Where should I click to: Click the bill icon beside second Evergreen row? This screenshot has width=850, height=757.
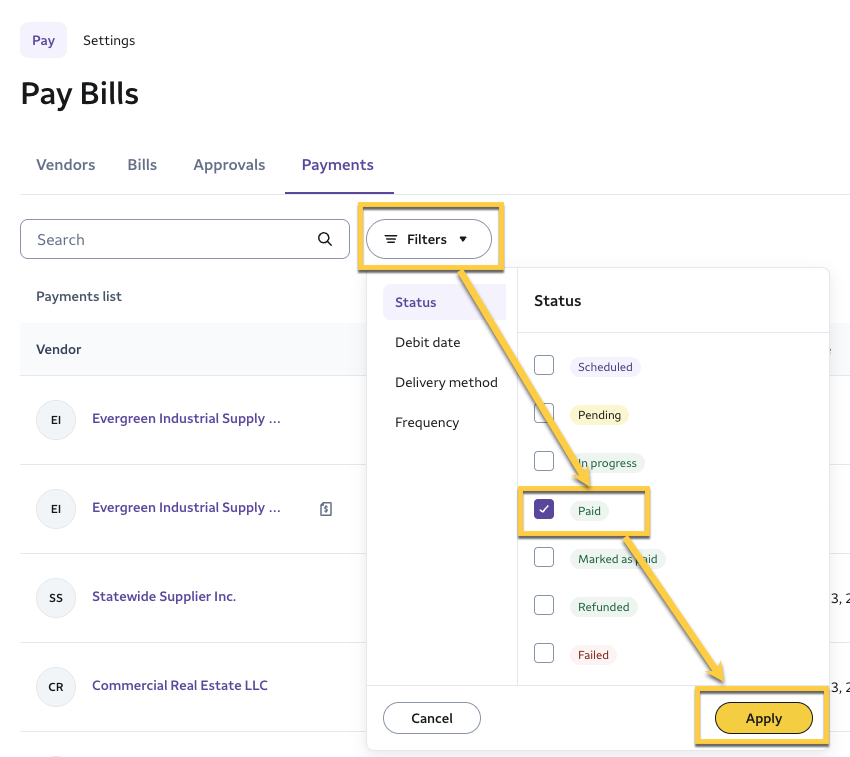[x=326, y=509]
